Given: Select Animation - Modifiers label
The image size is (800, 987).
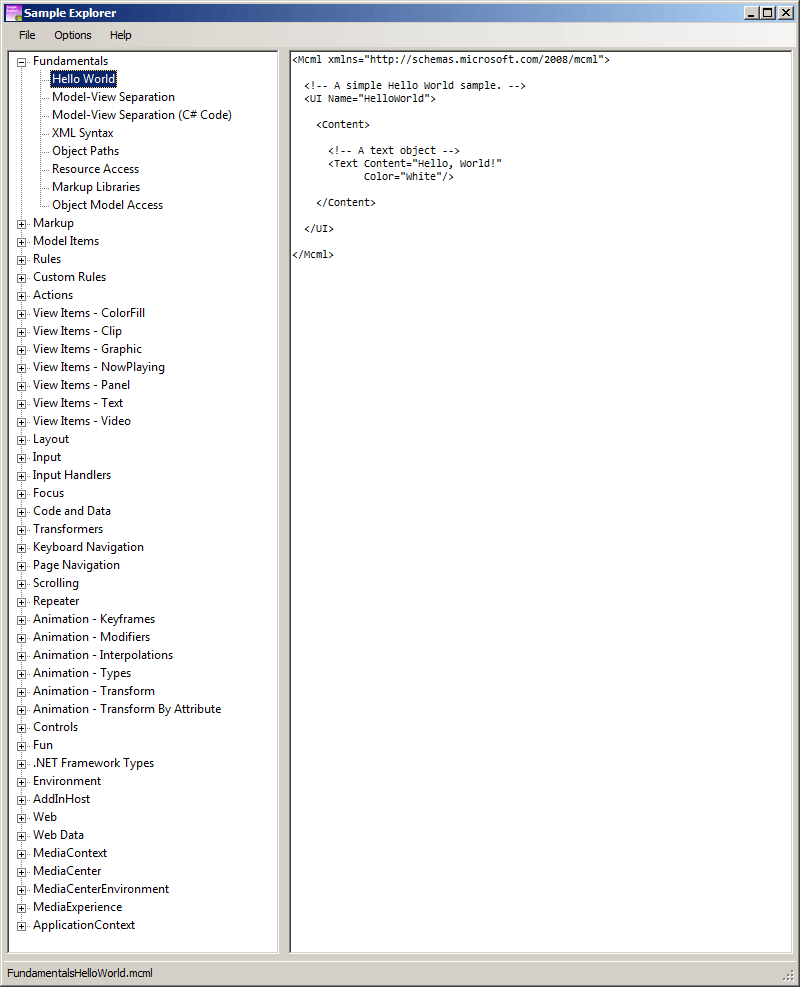Looking at the screenshot, I should [91, 637].
